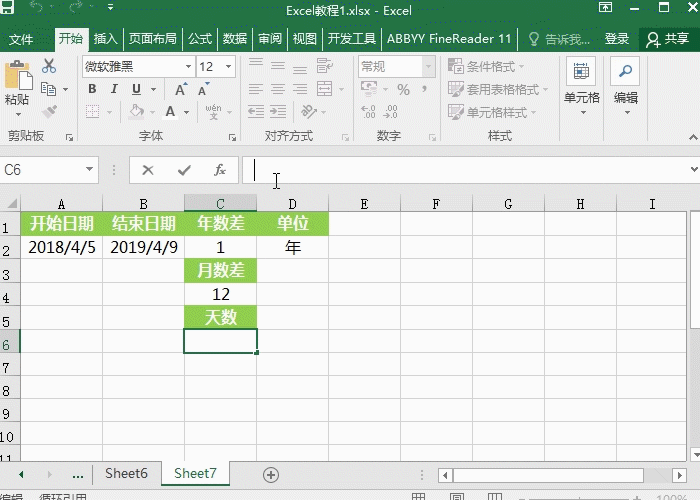Image resolution: width=700 pixels, height=500 pixels.
Task: Click the Format Painter brush icon
Action: point(49,112)
